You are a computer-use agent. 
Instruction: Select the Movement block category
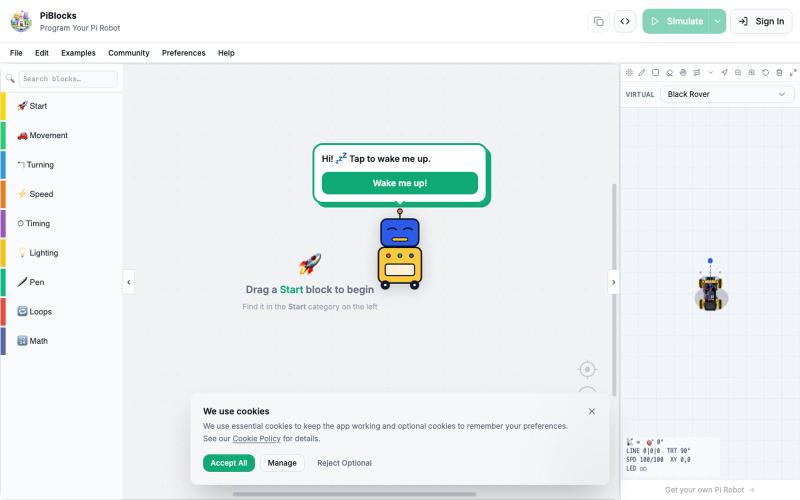(x=61, y=136)
